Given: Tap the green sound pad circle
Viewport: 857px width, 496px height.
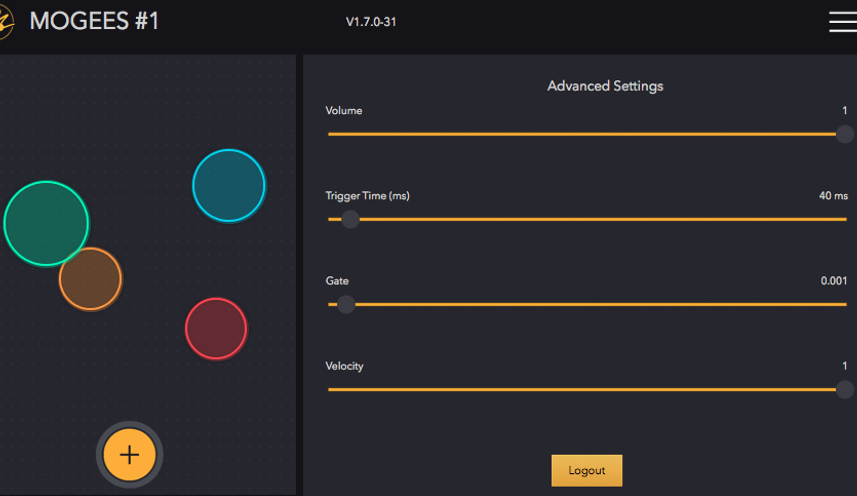Looking at the screenshot, I should pos(46,223).
